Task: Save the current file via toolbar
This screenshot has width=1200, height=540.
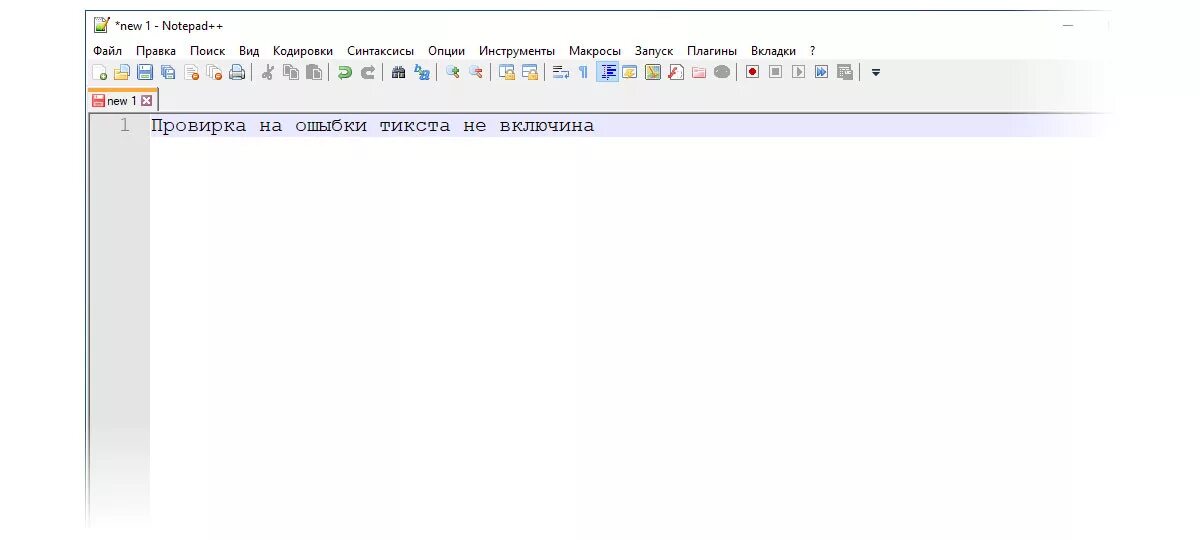Action: point(145,72)
